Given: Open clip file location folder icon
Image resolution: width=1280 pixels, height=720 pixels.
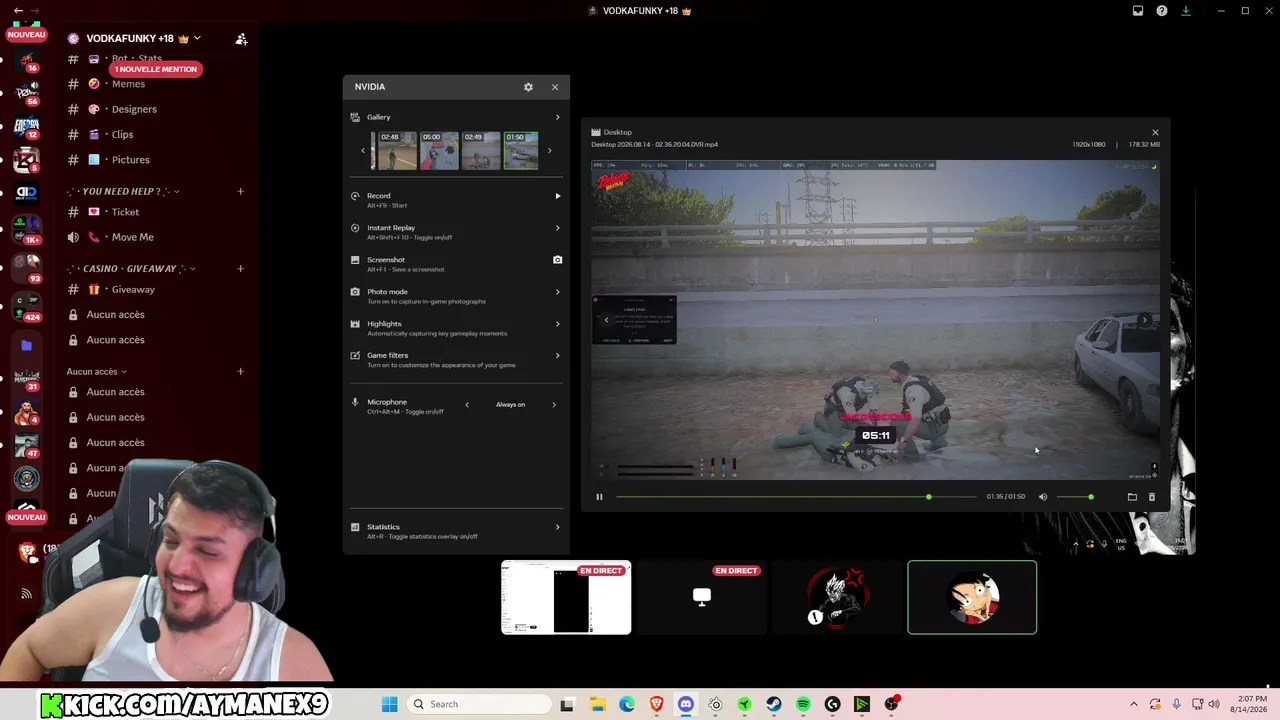Looking at the screenshot, I should (1132, 497).
